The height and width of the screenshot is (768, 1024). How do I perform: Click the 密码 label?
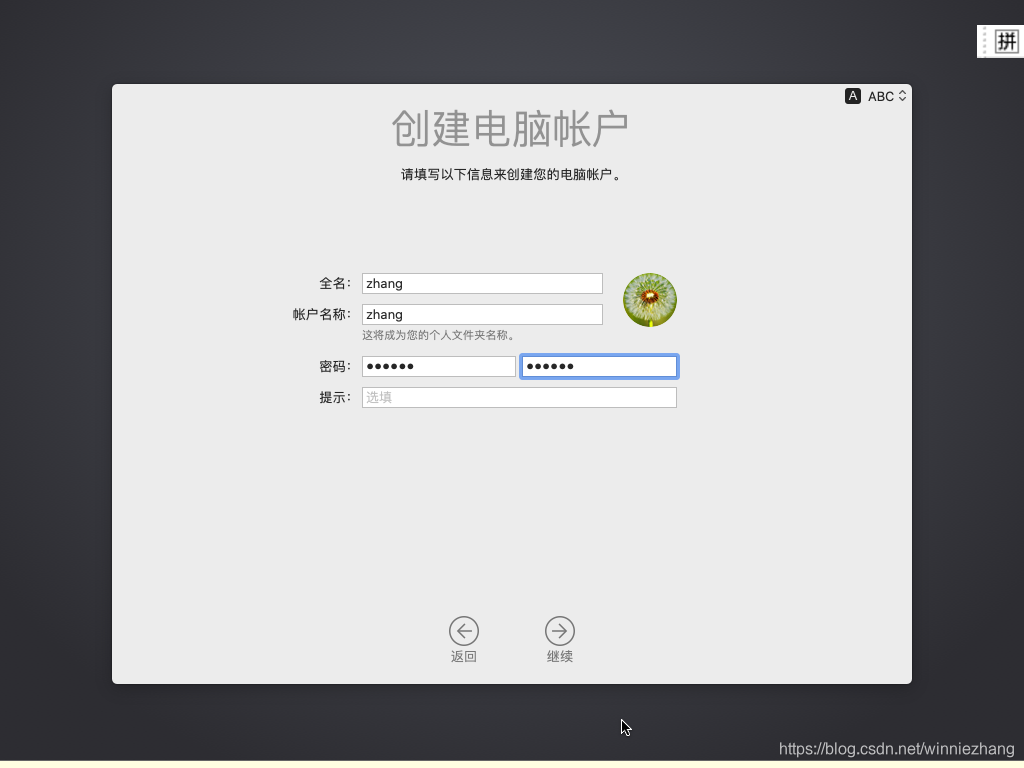[334, 366]
